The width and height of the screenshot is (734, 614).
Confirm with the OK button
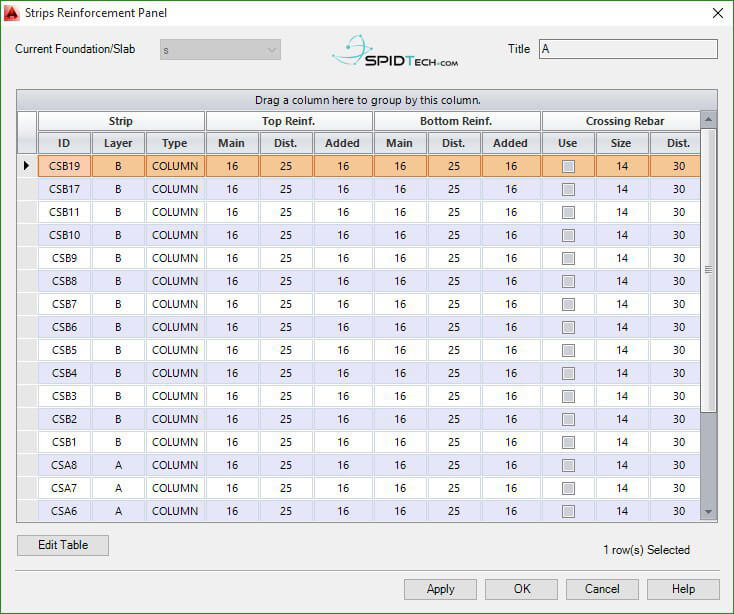(x=522, y=589)
